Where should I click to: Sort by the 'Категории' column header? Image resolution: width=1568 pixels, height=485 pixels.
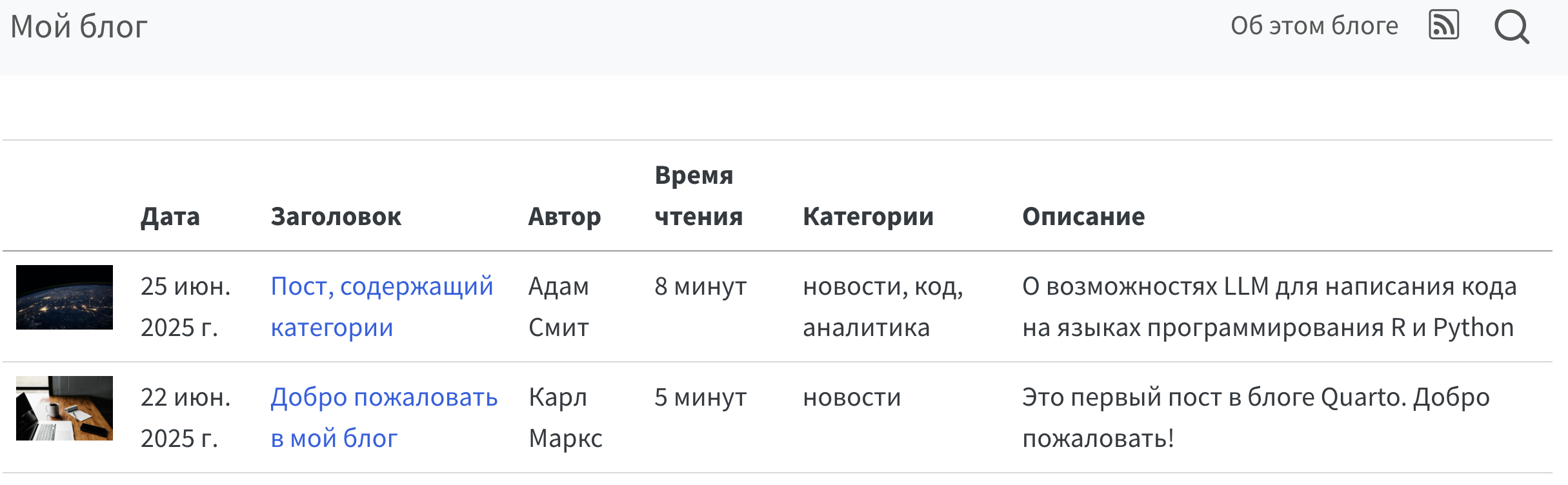click(x=868, y=217)
